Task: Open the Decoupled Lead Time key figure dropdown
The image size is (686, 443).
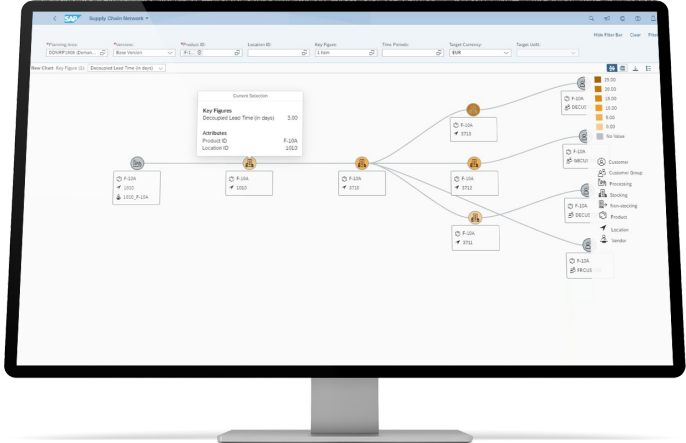Action: [126, 68]
